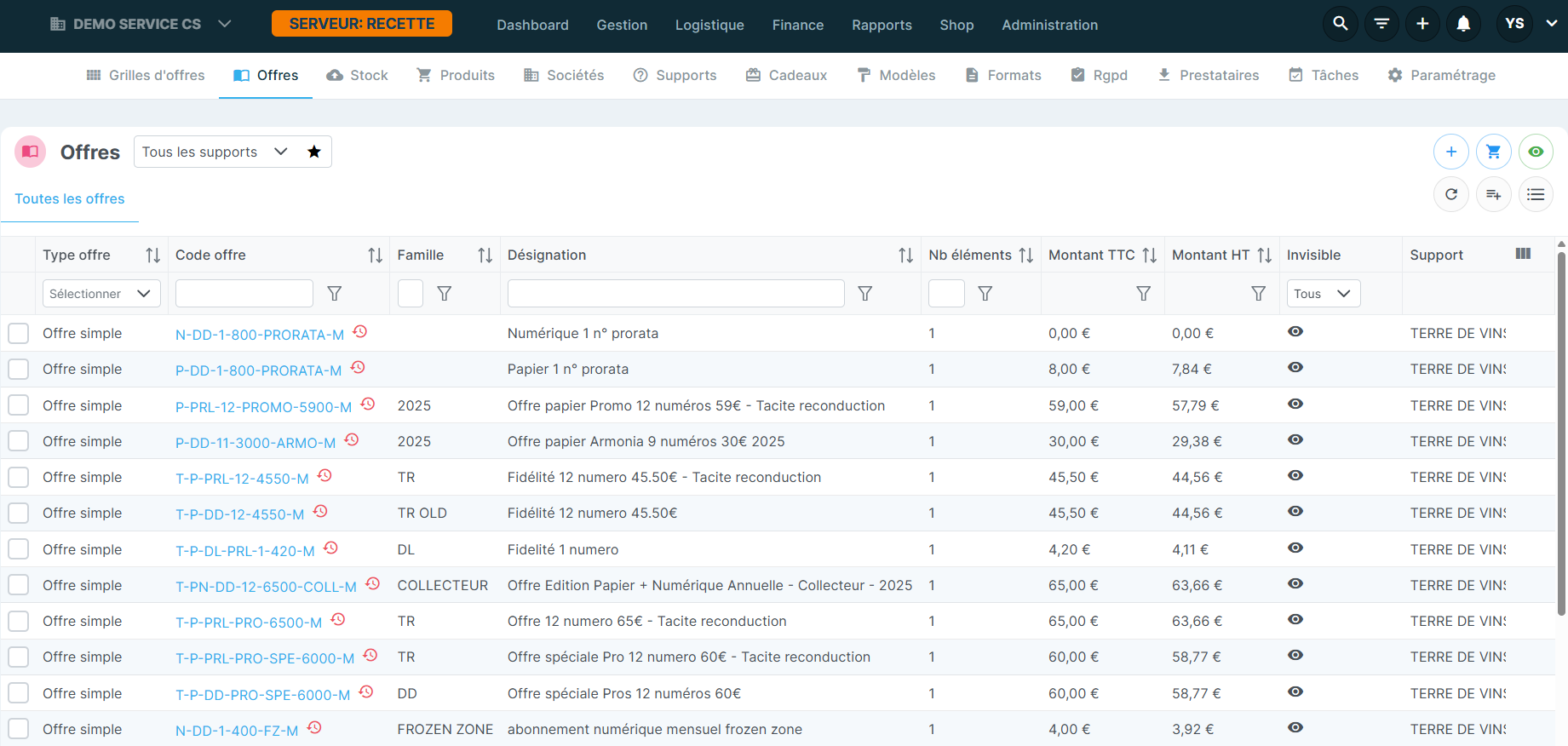Open the Type offre Sélectionner dropdown
This screenshot has width=1568, height=746.
click(x=101, y=294)
